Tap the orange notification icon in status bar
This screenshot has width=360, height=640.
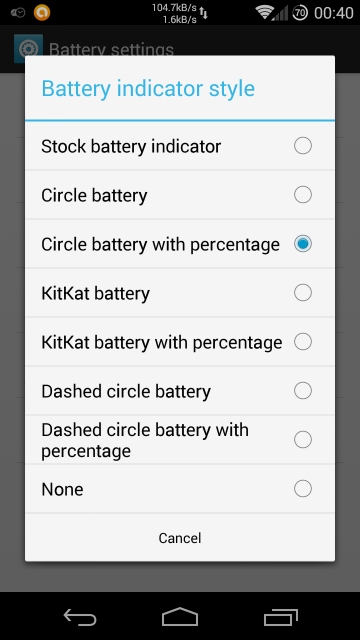tap(42, 12)
